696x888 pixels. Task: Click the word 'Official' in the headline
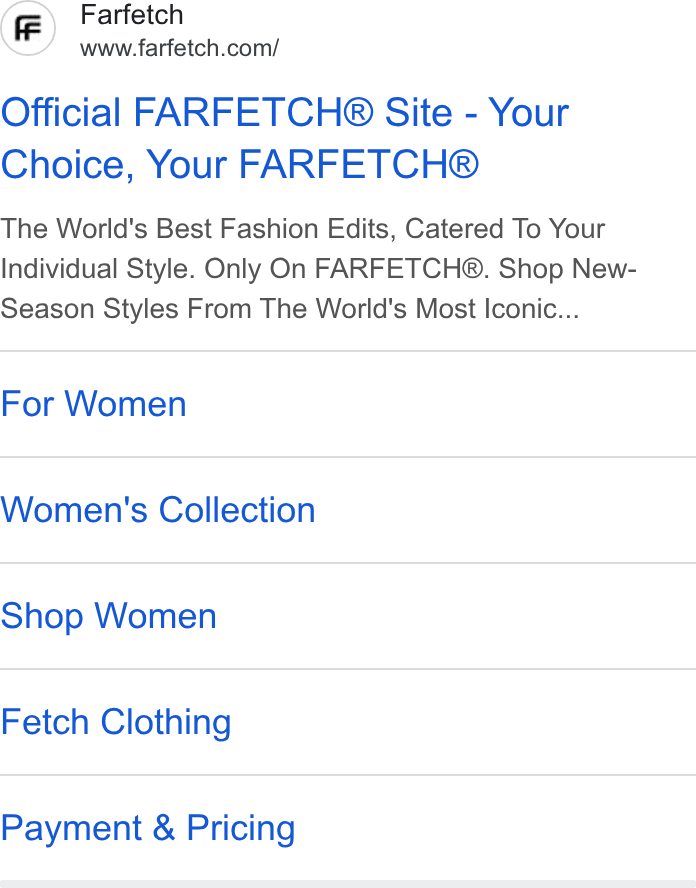61,112
